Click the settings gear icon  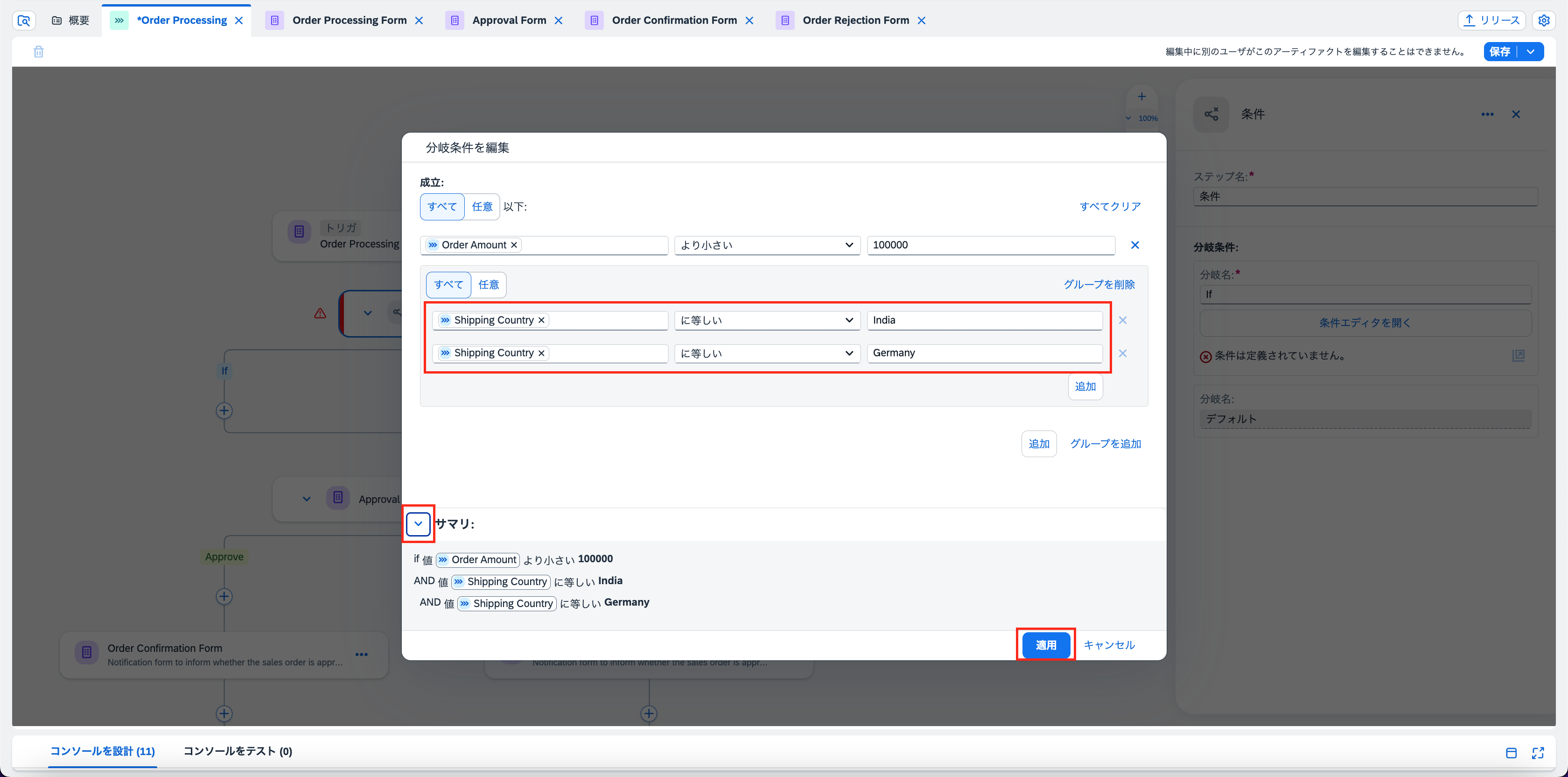pyautogui.click(x=1544, y=20)
